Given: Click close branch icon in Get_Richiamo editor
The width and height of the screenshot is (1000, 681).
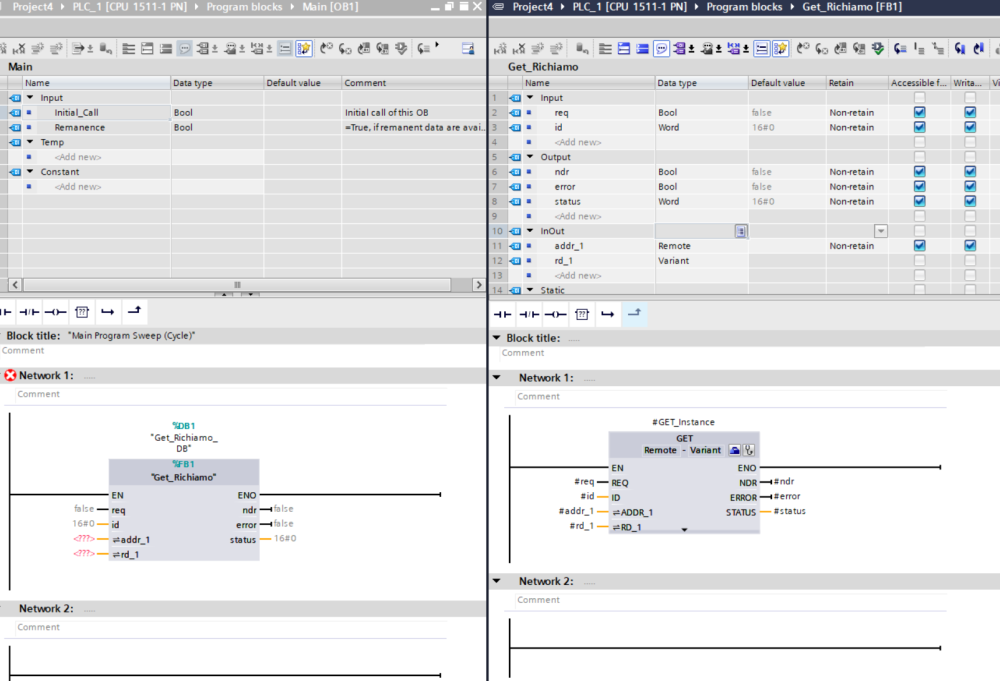Looking at the screenshot, I should 633,315.
